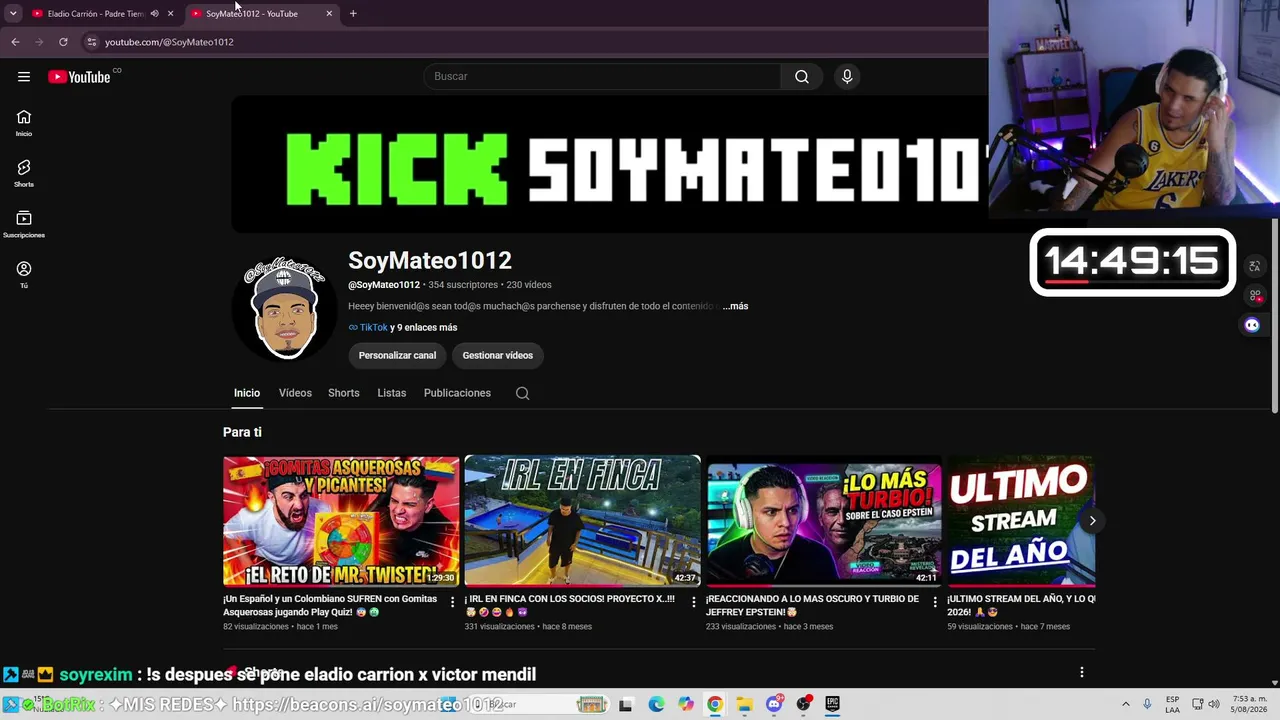Open the Tú section in sidebar
The image size is (1280, 720).
pos(24,275)
